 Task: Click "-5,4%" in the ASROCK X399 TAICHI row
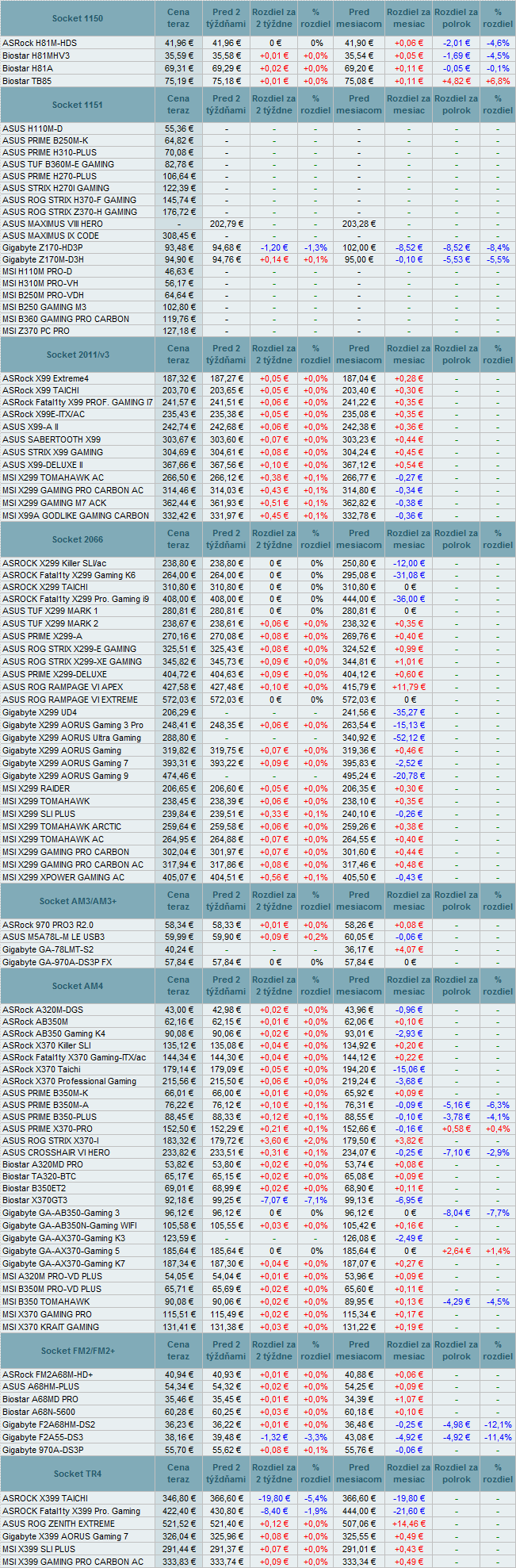tap(316, 1498)
